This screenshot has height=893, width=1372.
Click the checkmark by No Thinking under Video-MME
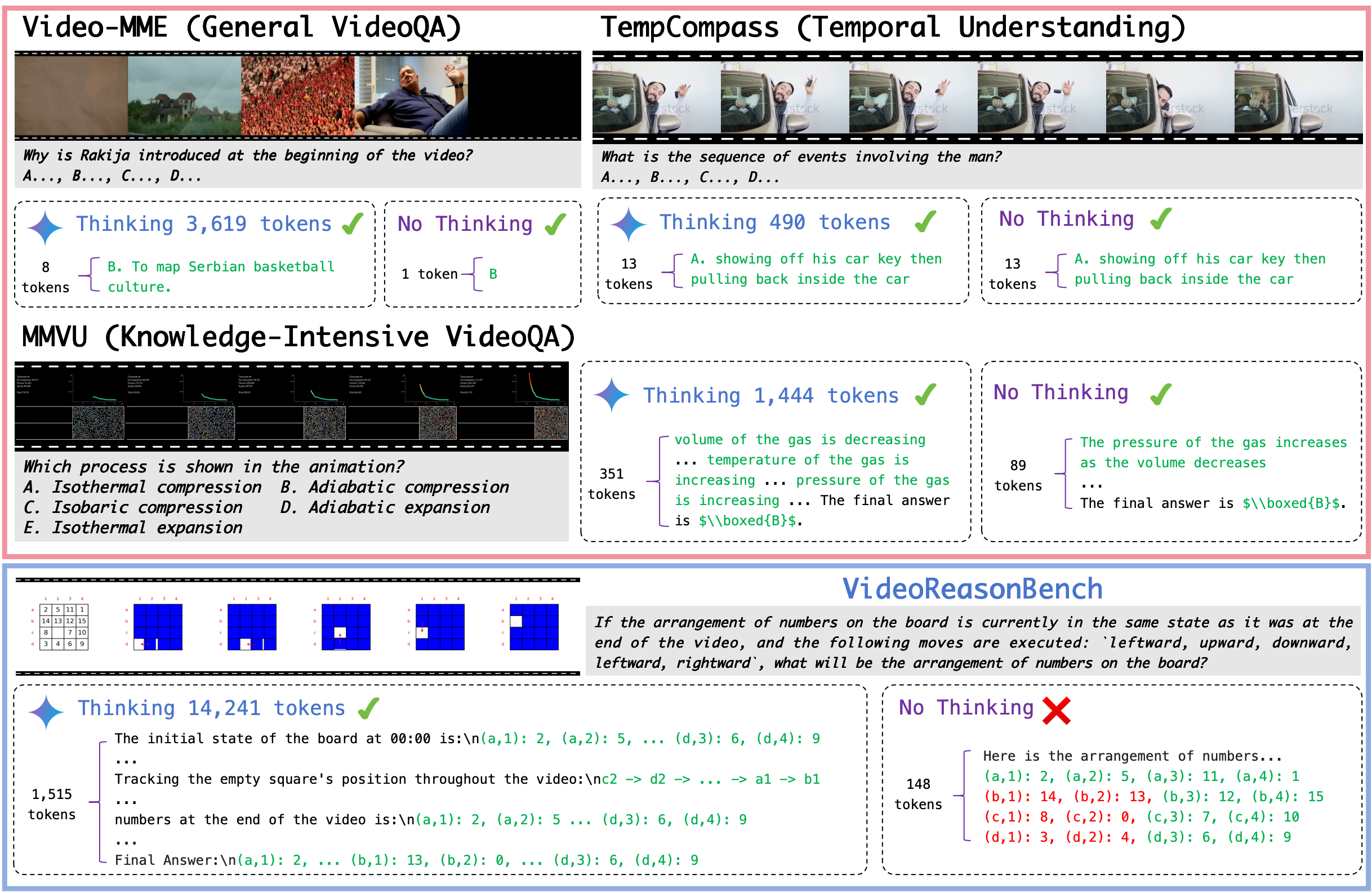pyautogui.click(x=556, y=224)
